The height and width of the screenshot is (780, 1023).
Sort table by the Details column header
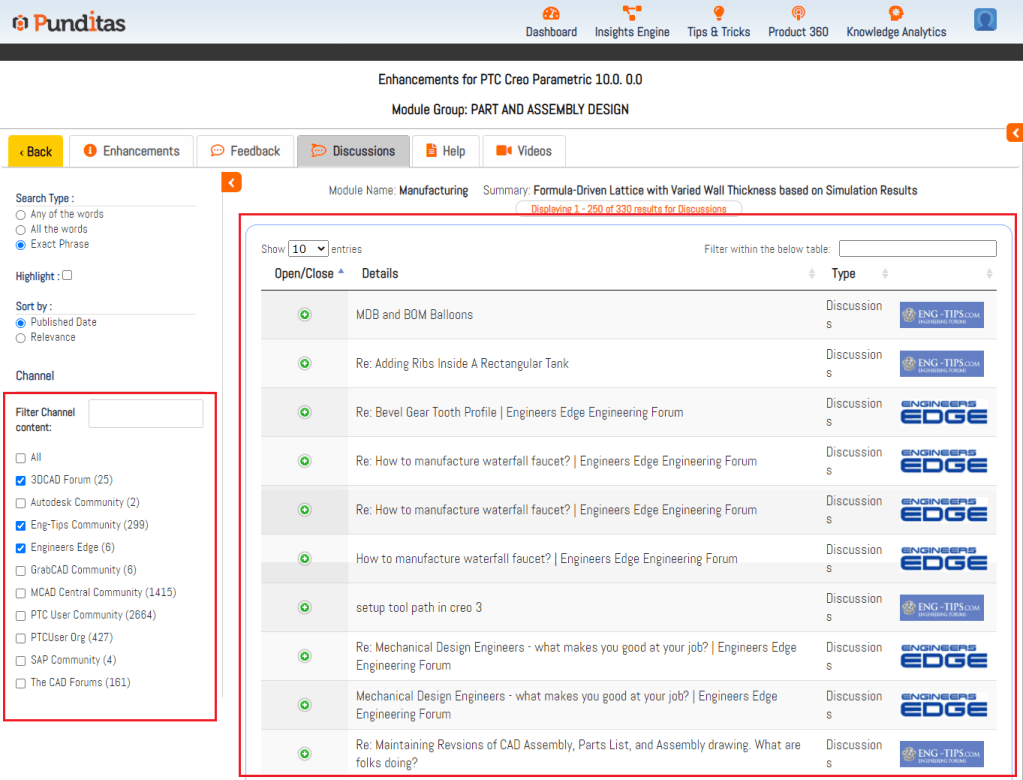tap(380, 274)
